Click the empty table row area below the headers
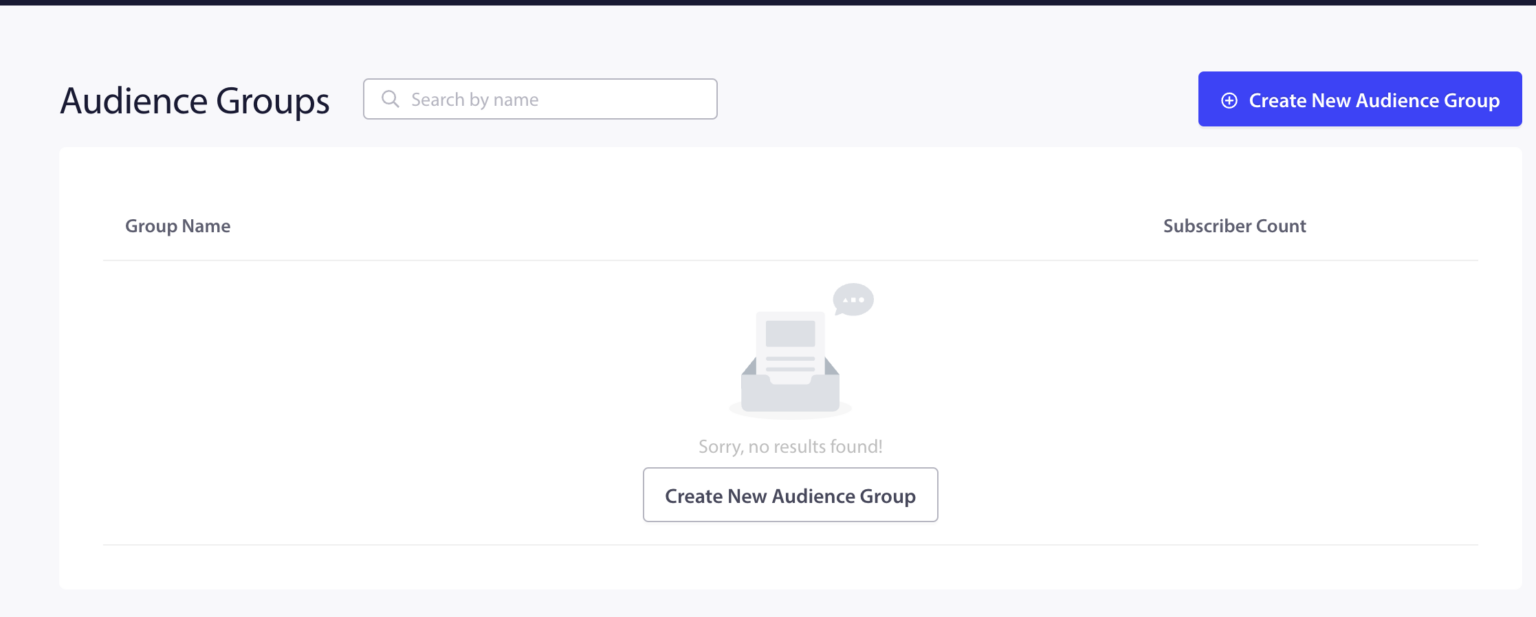Viewport: 1536px width, 617px height. [x=300, y=400]
